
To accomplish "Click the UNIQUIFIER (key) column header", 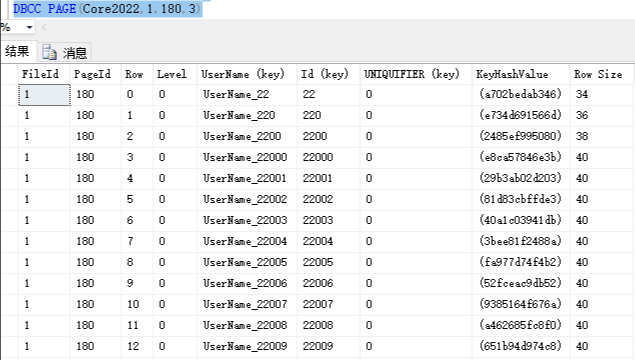I will (416, 74).
